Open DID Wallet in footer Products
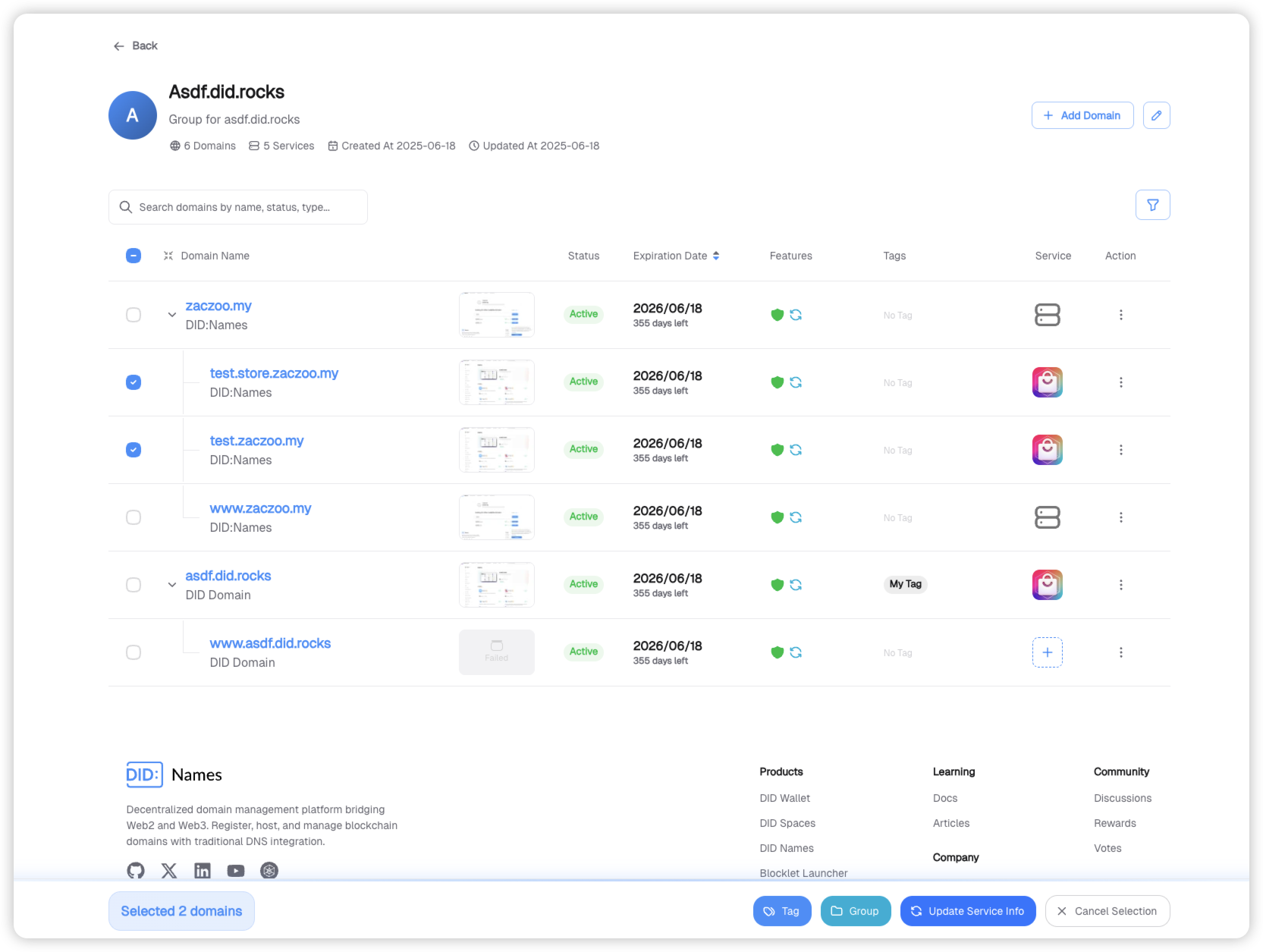Screen dimensions: 1263x952 (784, 798)
